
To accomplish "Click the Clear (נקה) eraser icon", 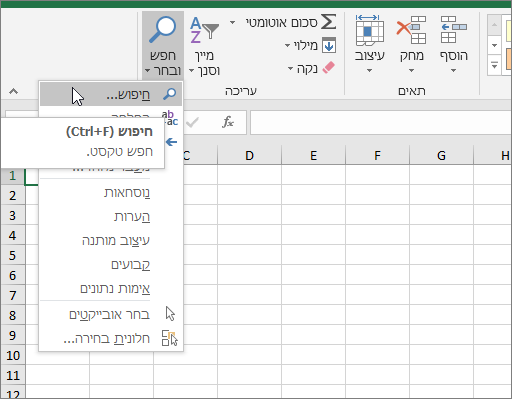I will pyautogui.click(x=329, y=68).
